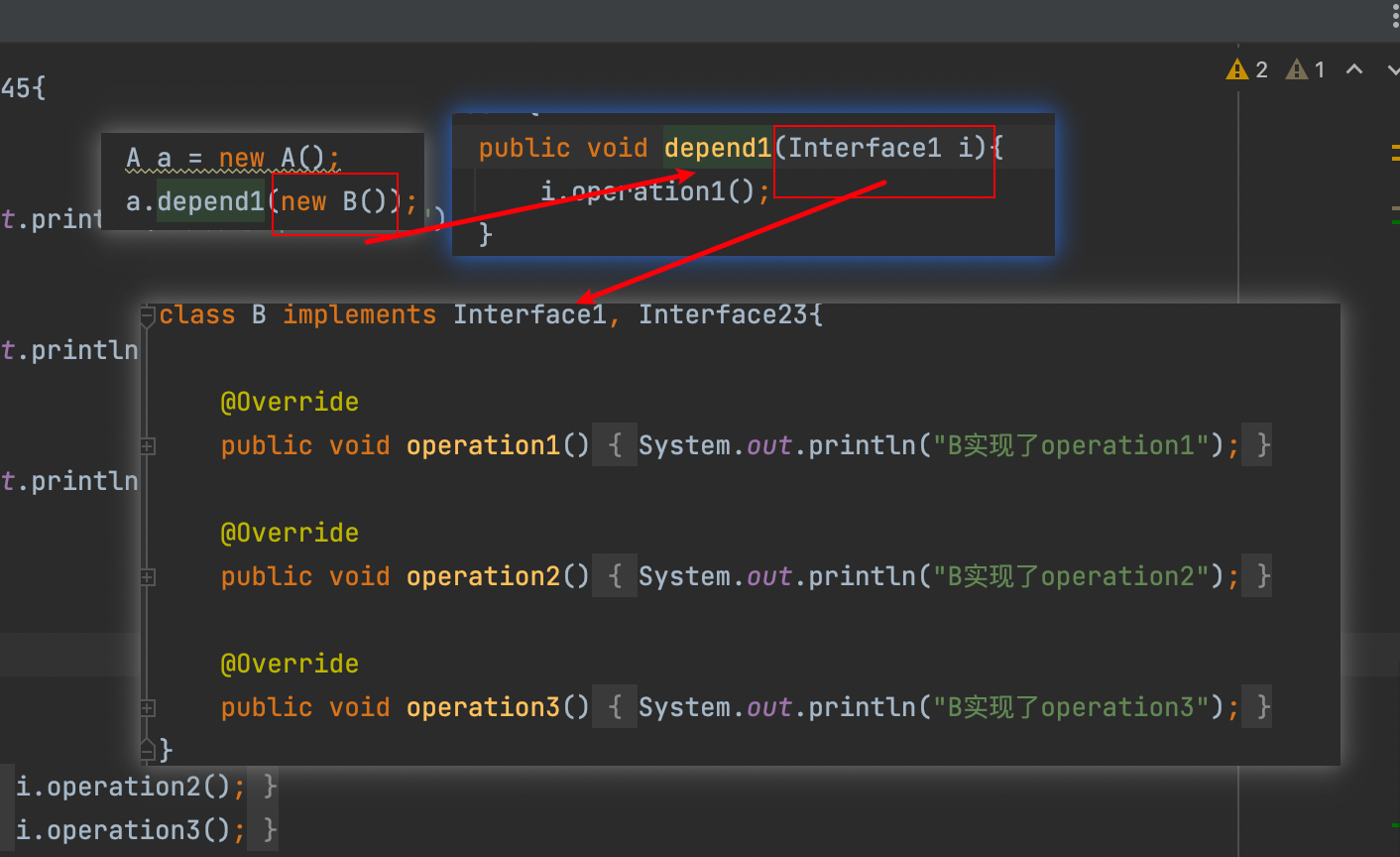Click the operation3 method name in class B
This screenshot has width=1400, height=857.
pyautogui.click(x=484, y=707)
